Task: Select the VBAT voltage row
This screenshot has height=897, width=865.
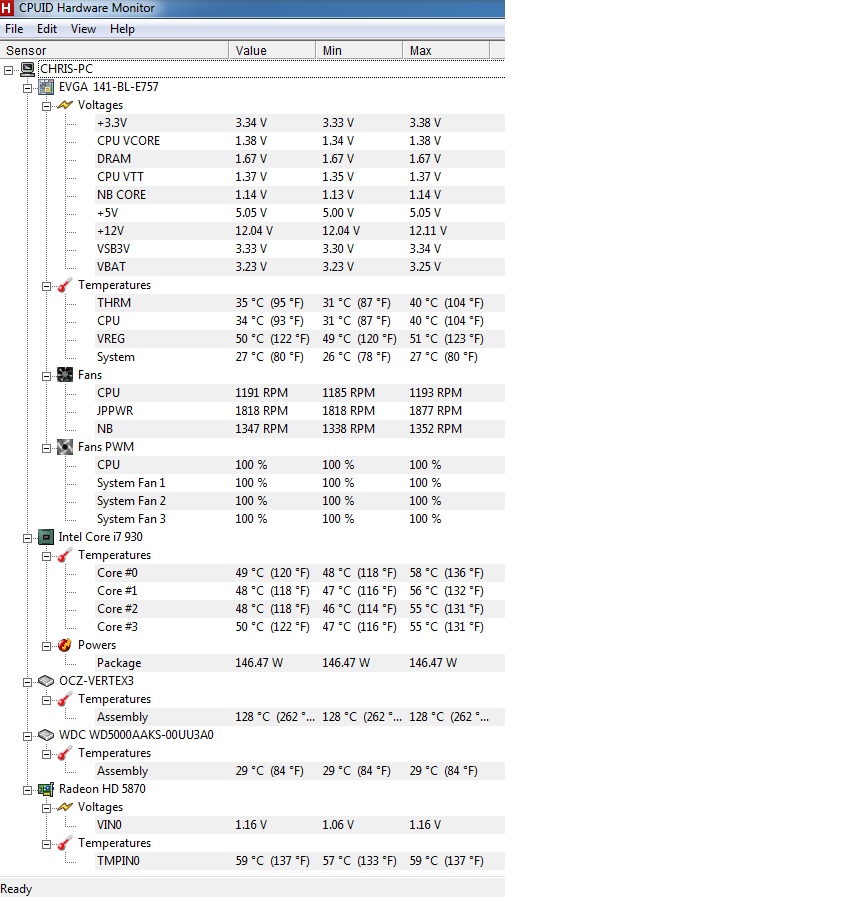Action: pos(300,267)
